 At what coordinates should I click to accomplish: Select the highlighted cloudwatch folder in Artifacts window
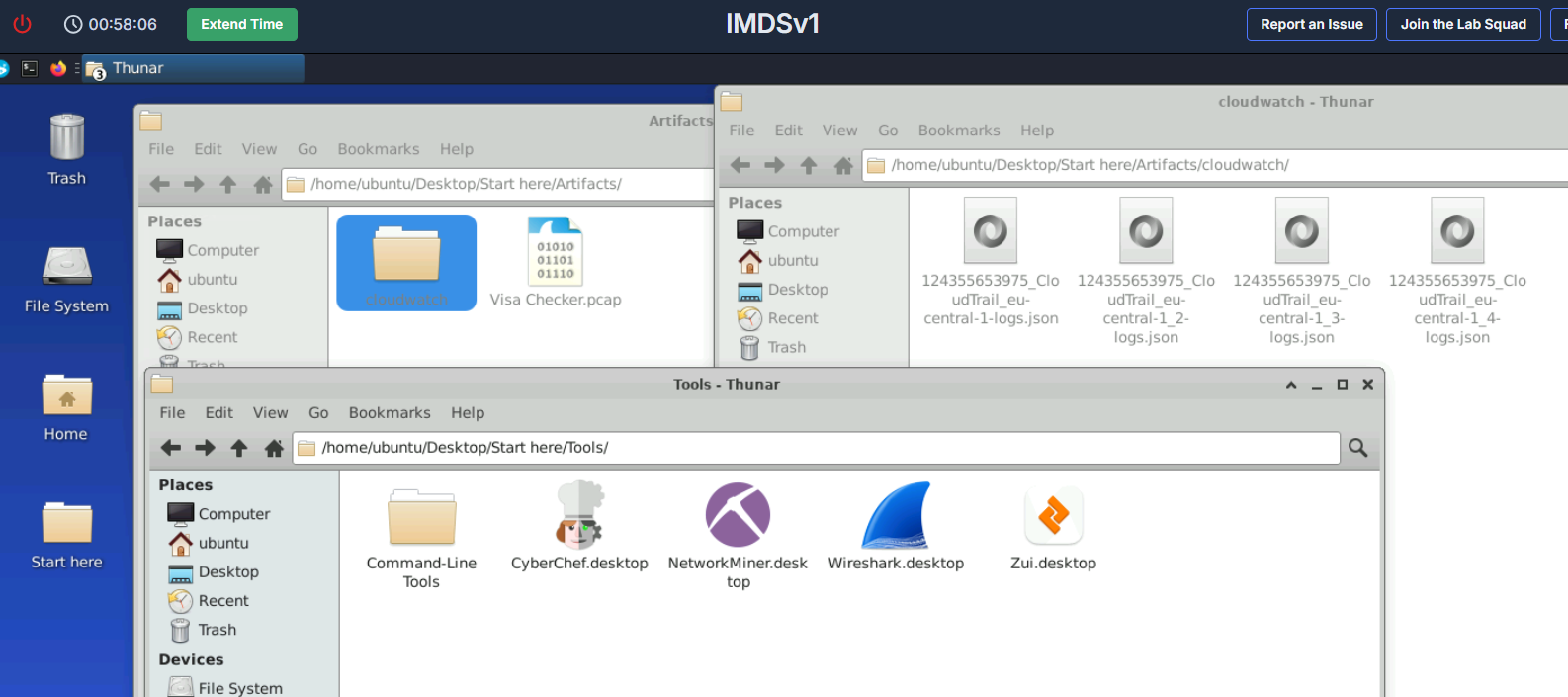406,262
